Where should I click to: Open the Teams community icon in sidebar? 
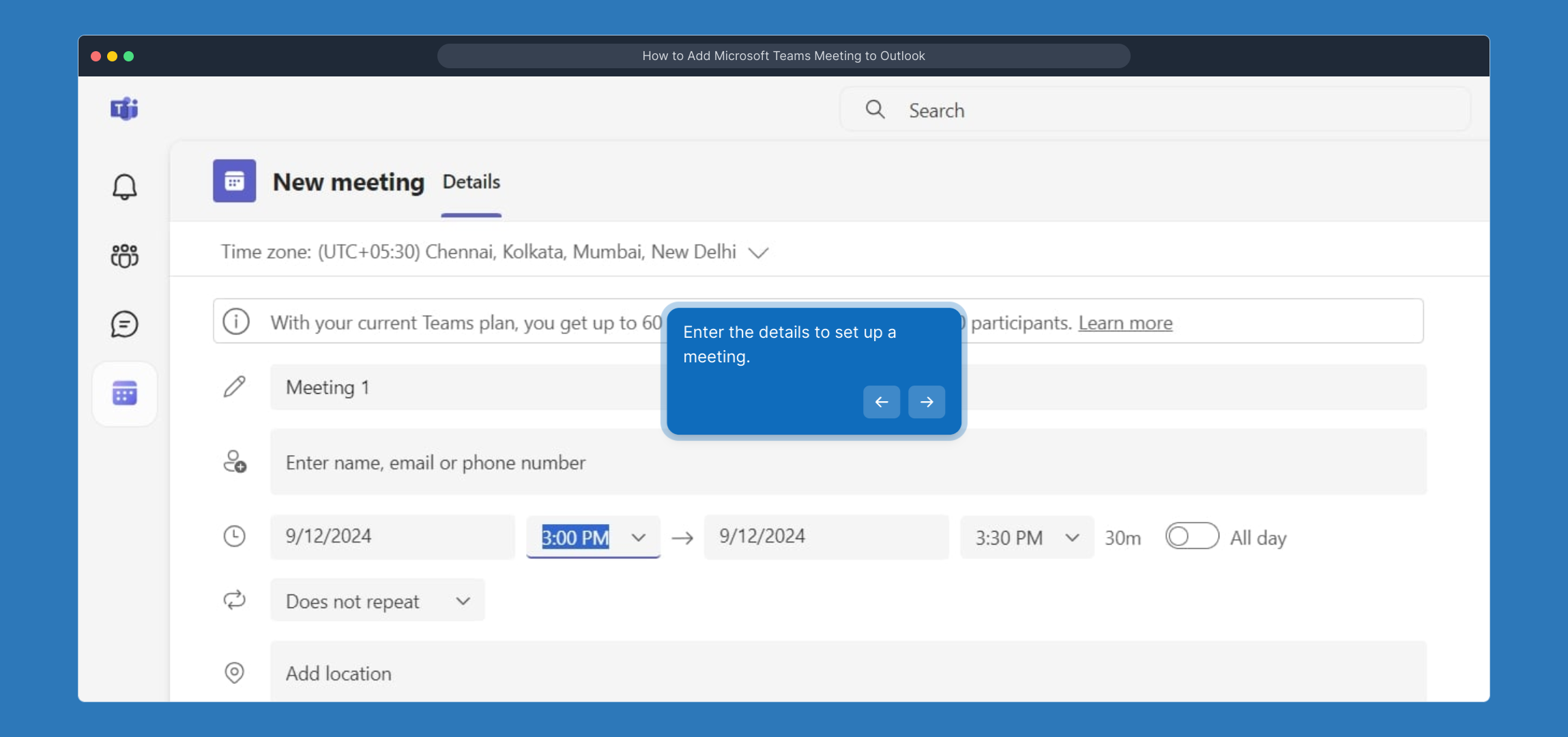(x=124, y=256)
